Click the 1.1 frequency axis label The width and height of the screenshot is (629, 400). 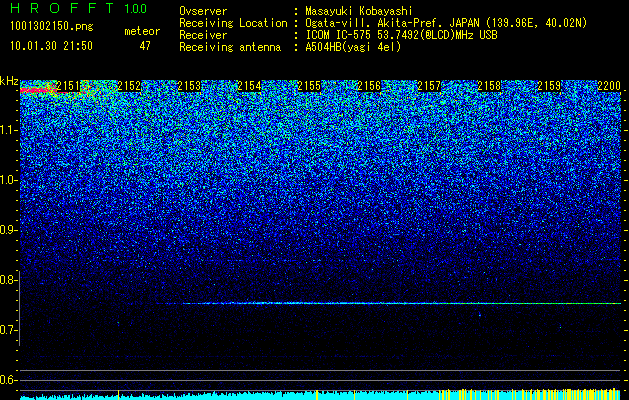pyautogui.click(x=9, y=131)
